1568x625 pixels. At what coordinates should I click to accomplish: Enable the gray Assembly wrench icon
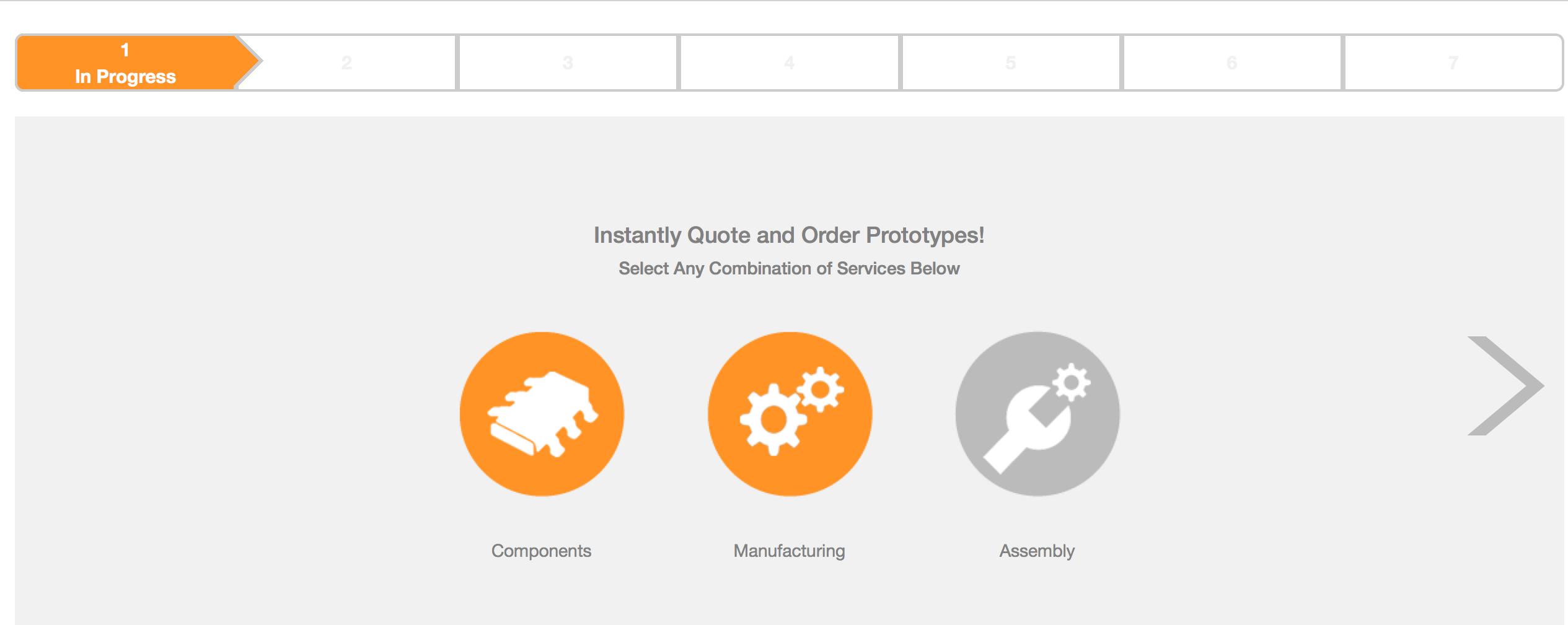(1037, 414)
